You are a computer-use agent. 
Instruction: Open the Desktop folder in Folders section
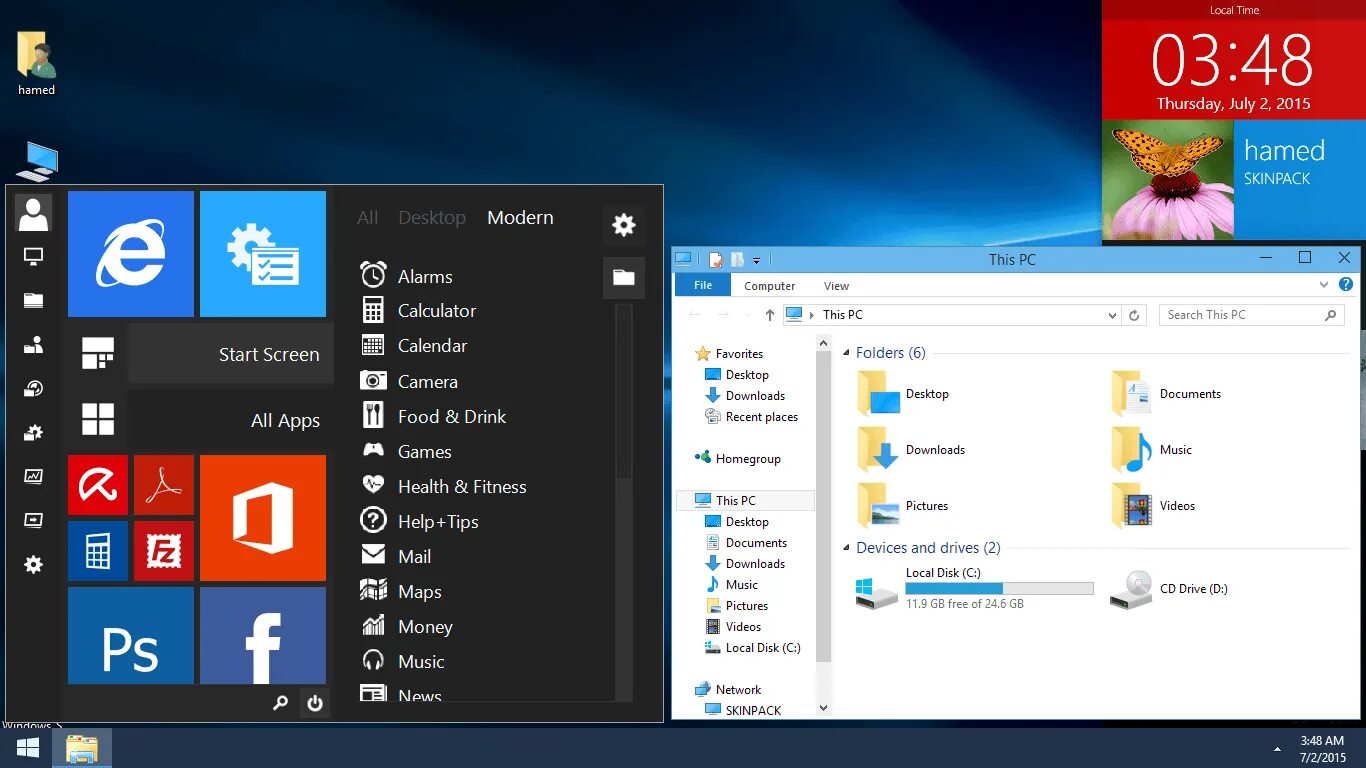pyautogui.click(x=904, y=394)
